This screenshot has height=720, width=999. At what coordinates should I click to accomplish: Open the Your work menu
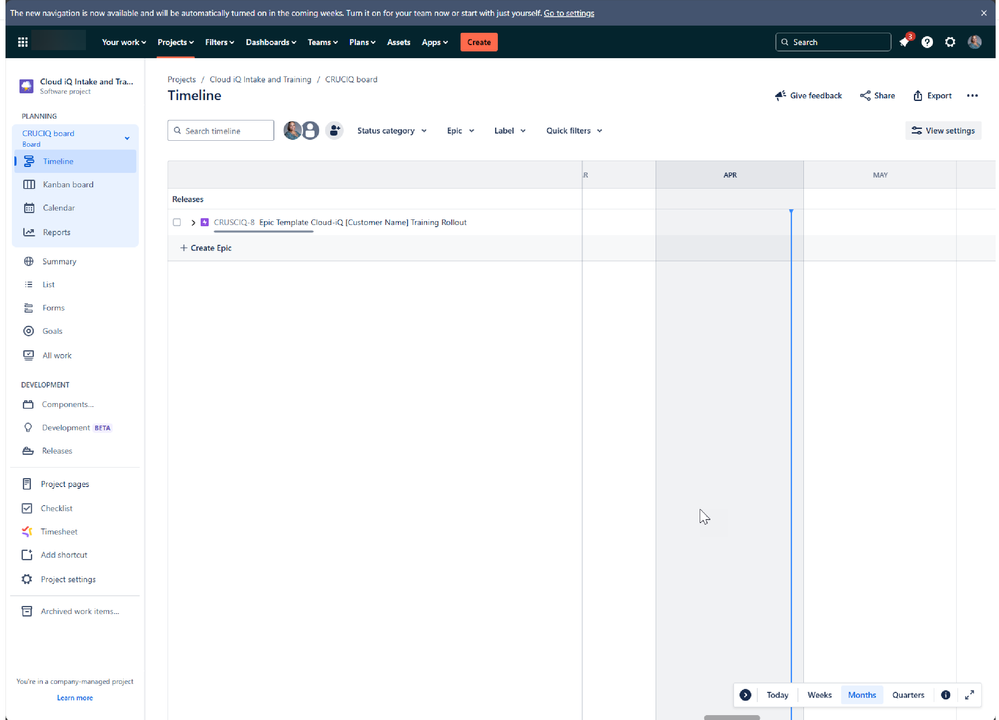point(124,42)
